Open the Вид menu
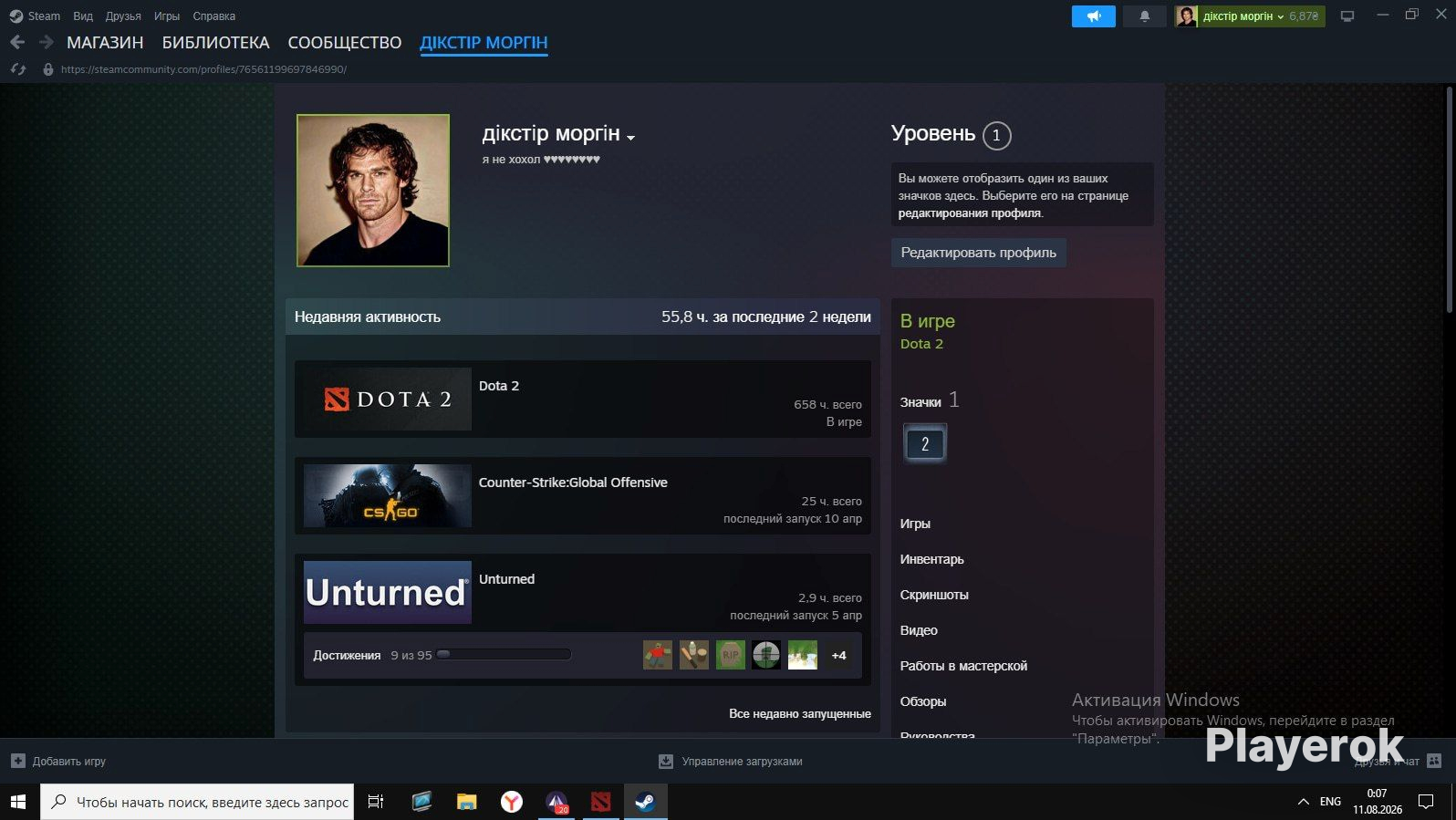The image size is (1456, 820). pyautogui.click(x=83, y=16)
